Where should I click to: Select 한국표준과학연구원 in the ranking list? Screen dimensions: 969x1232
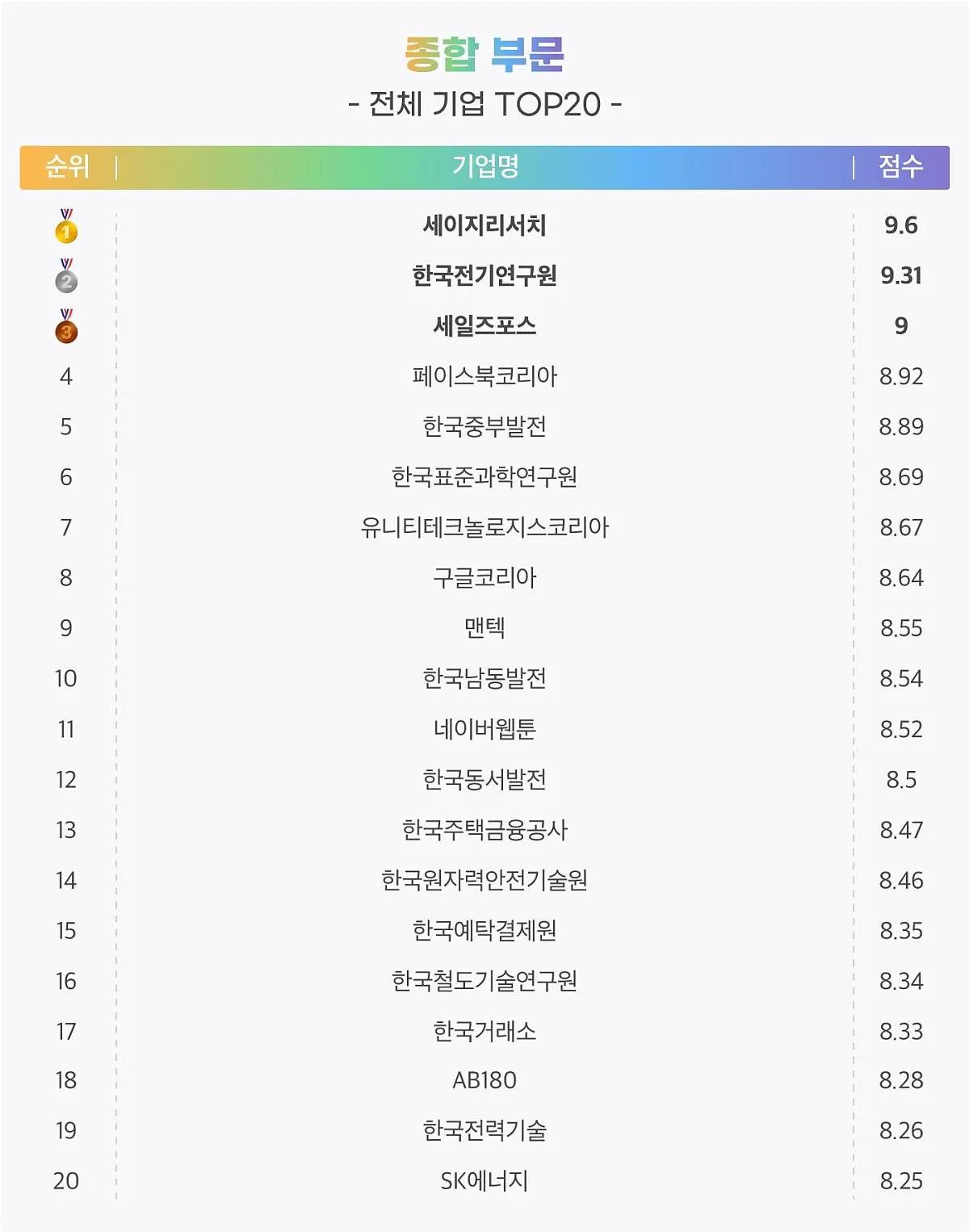(x=484, y=477)
